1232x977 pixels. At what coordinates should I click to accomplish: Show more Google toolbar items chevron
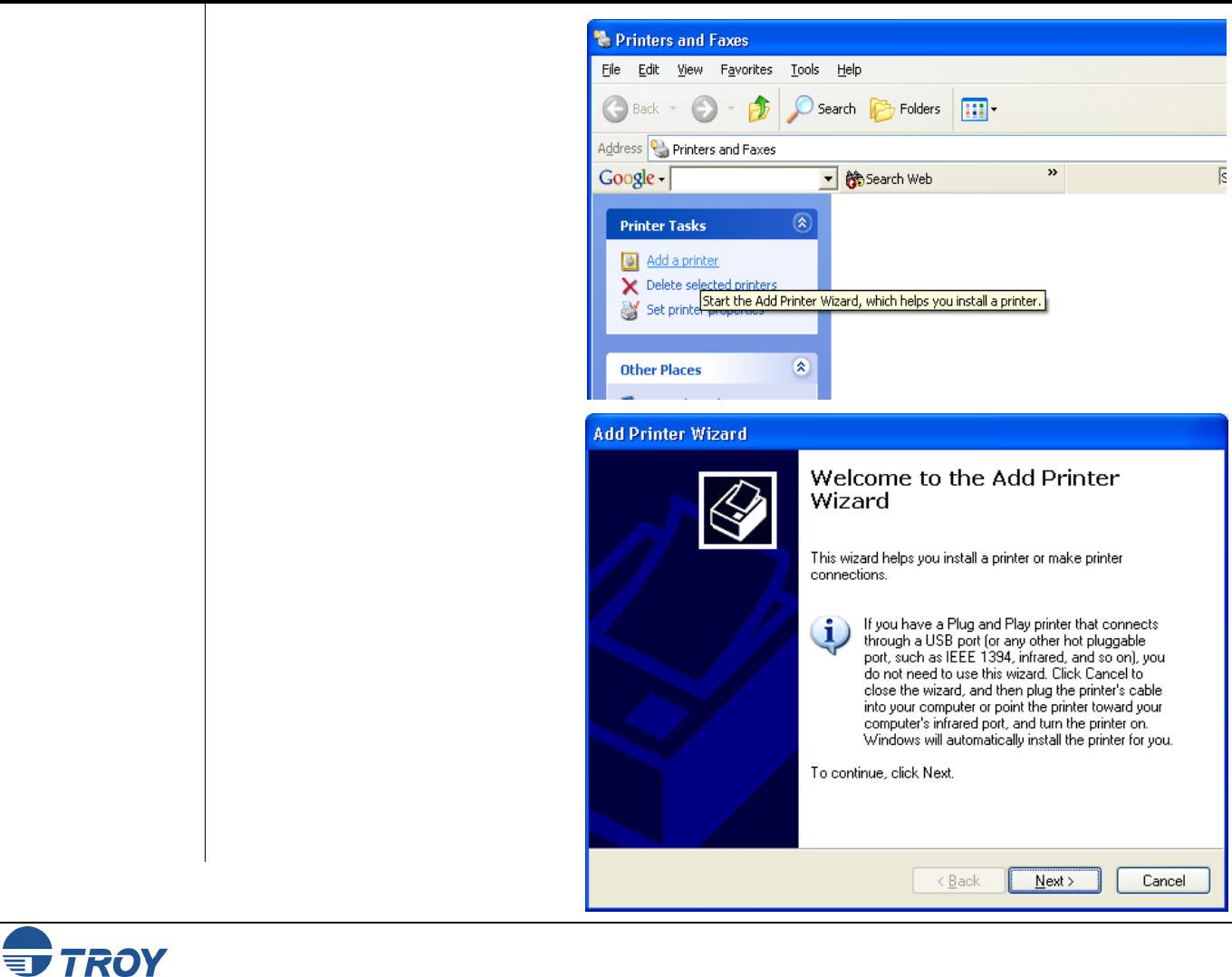(x=1053, y=172)
